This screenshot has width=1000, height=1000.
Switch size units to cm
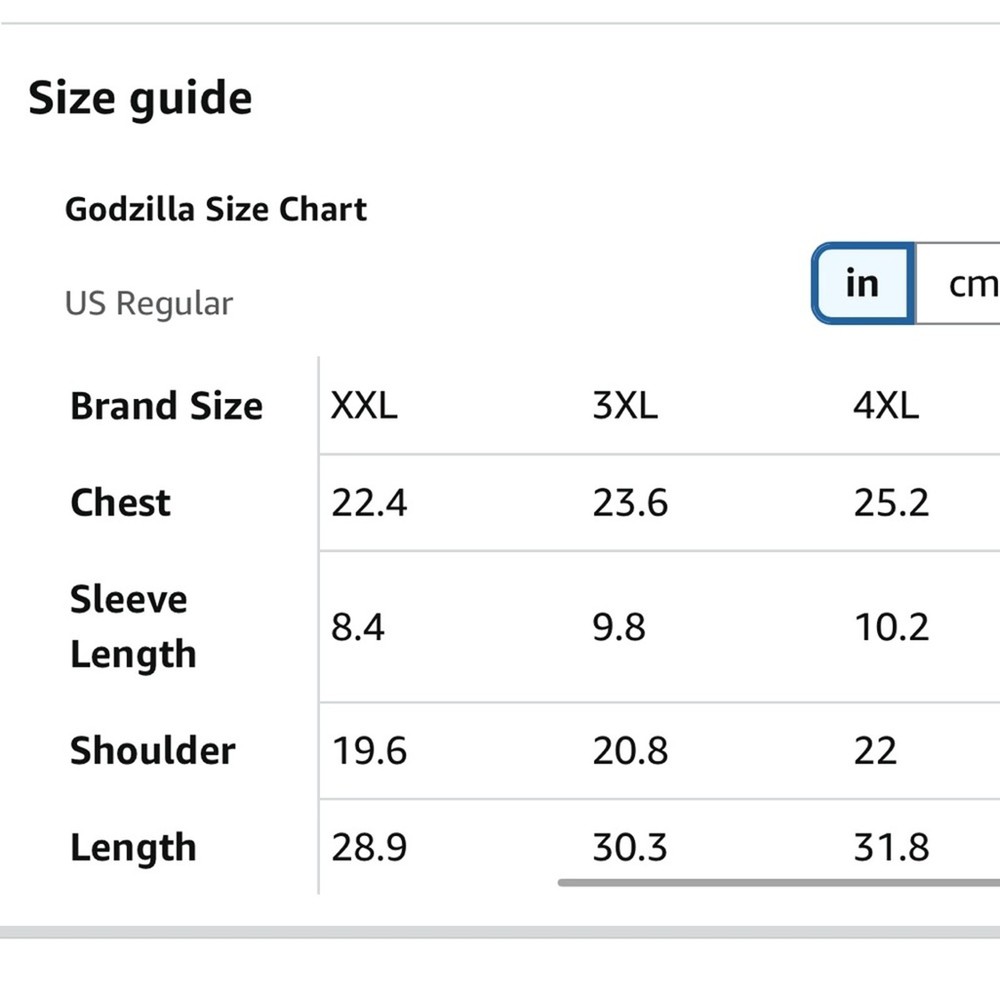coord(965,284)
